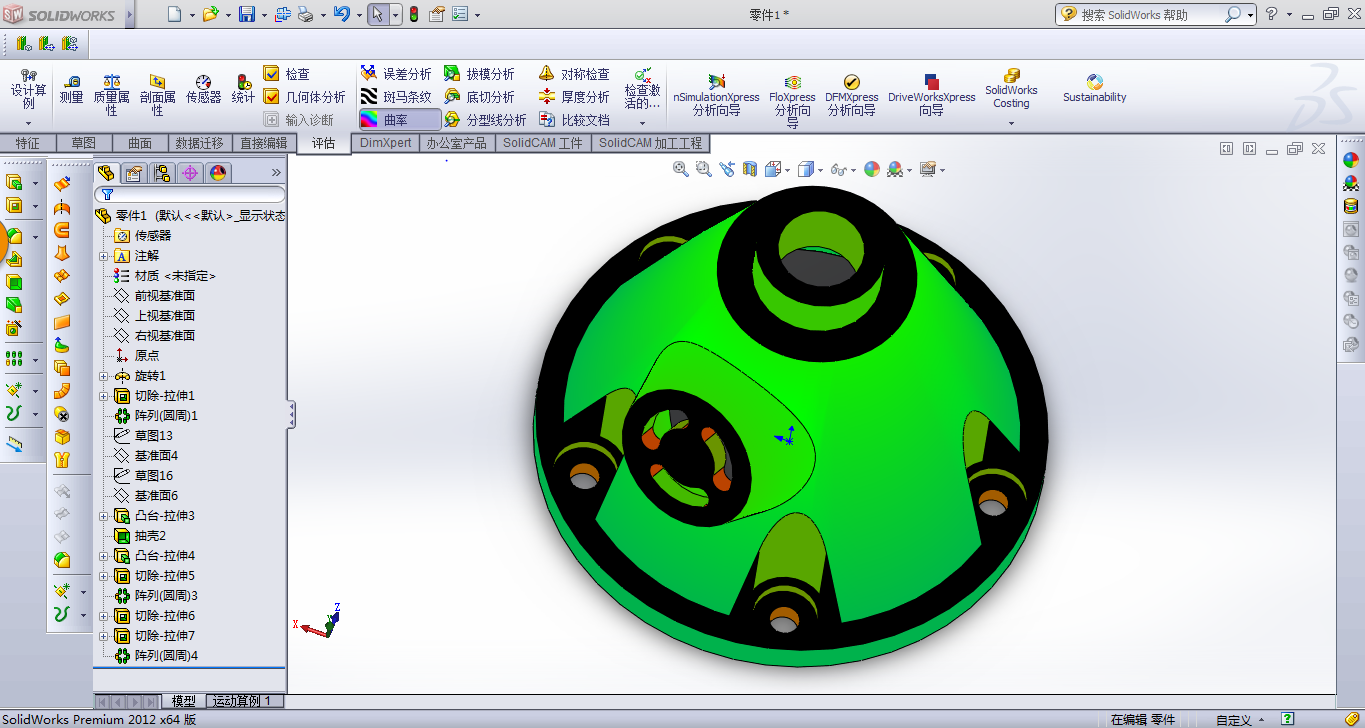The height and width of the screenshot is (728, 1365).
Task: Click the 自定义 units dropdown in status bar
Action: [1240, 719]
